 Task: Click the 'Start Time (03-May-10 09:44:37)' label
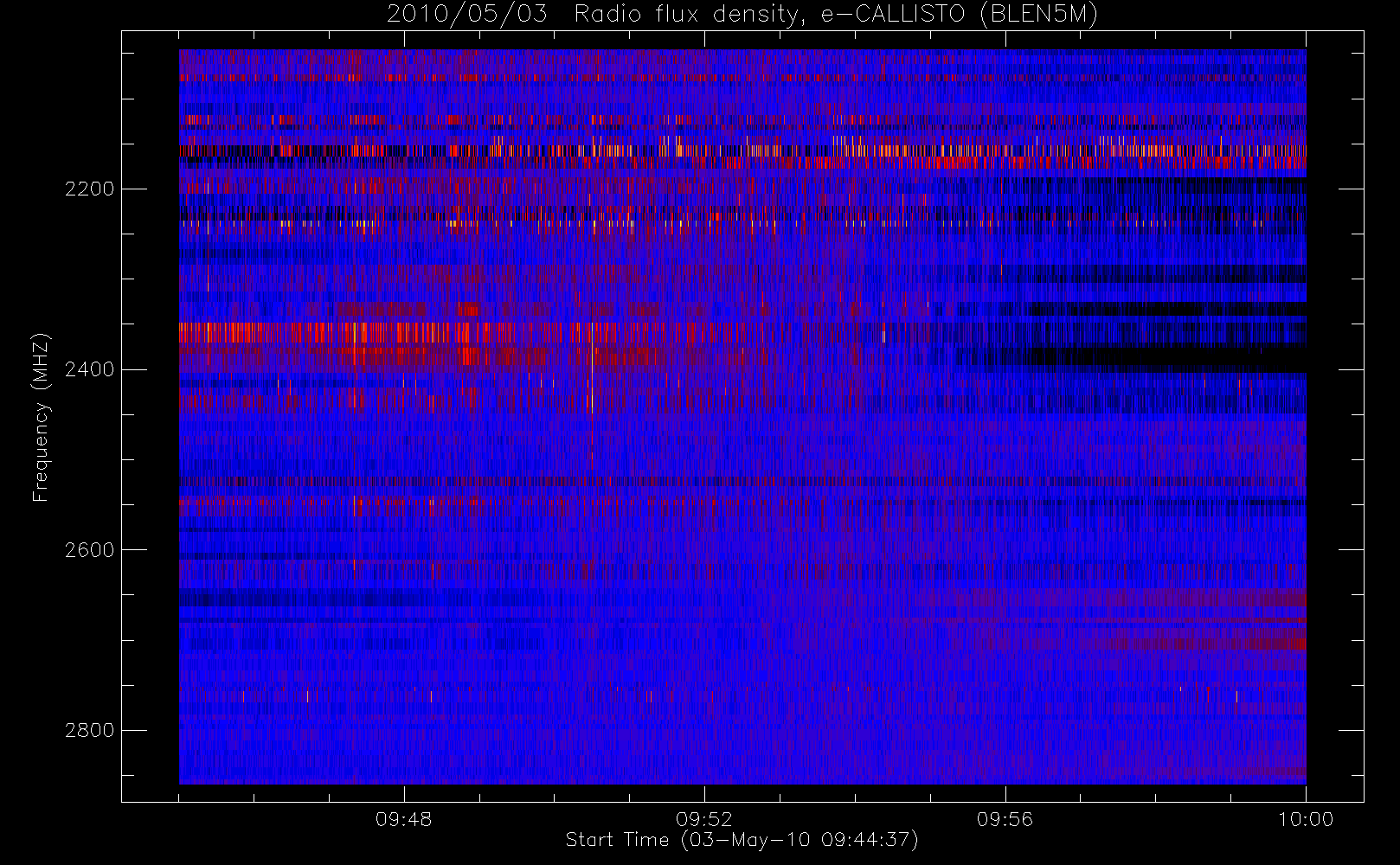pos(742,840)
